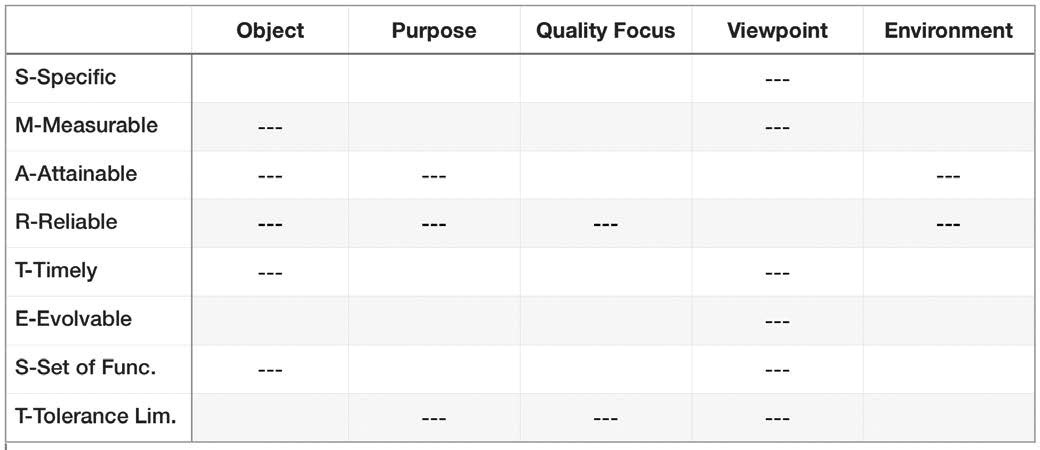Select the S-Specific row label
This screenshot has width=1040, height=450.
click(x=66, y=78)
